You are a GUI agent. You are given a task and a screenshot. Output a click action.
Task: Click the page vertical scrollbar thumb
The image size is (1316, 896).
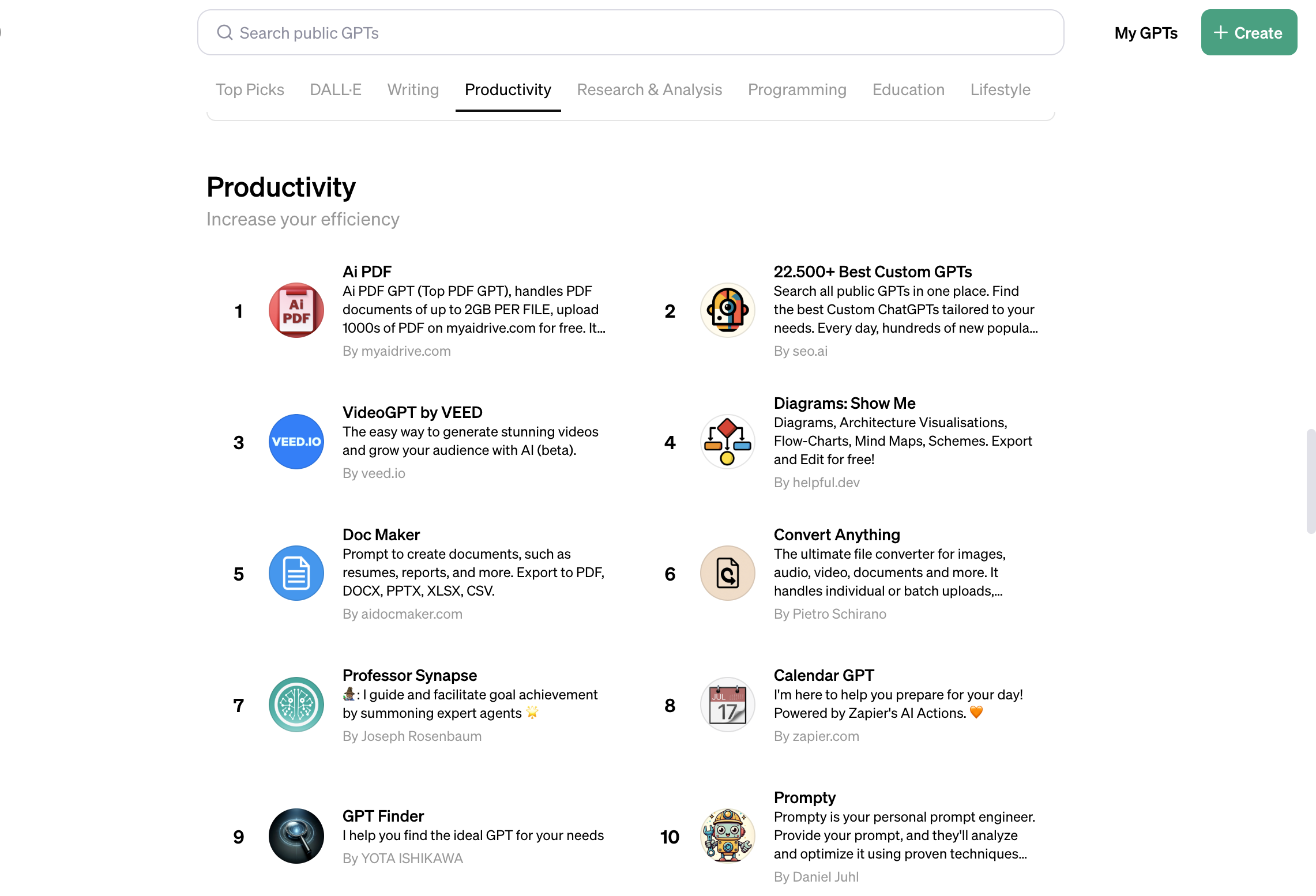tap(1311, 481)
